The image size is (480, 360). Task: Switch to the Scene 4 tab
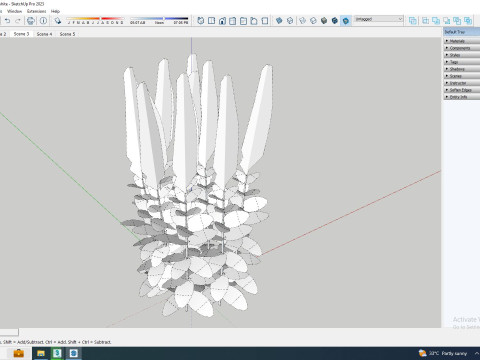[44, 34]
